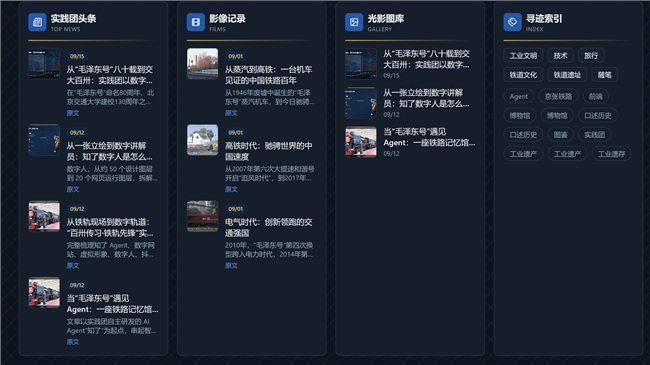This screenshot has height=365, width=650.
Task: Open 从一张立绘到数字讲解员 headline in Top News
Action: point(109,151)
